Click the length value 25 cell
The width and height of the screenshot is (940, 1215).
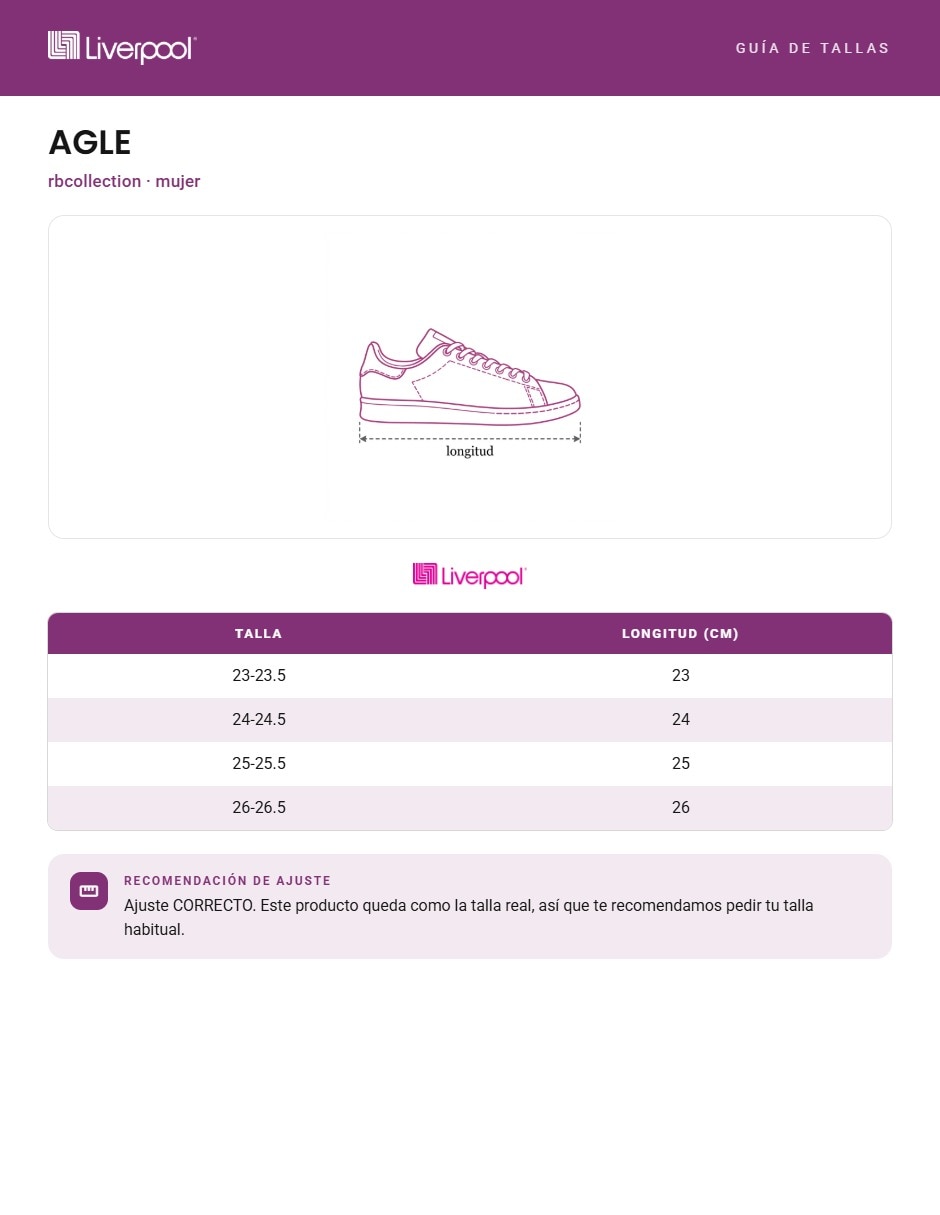(x=681, y=764)
